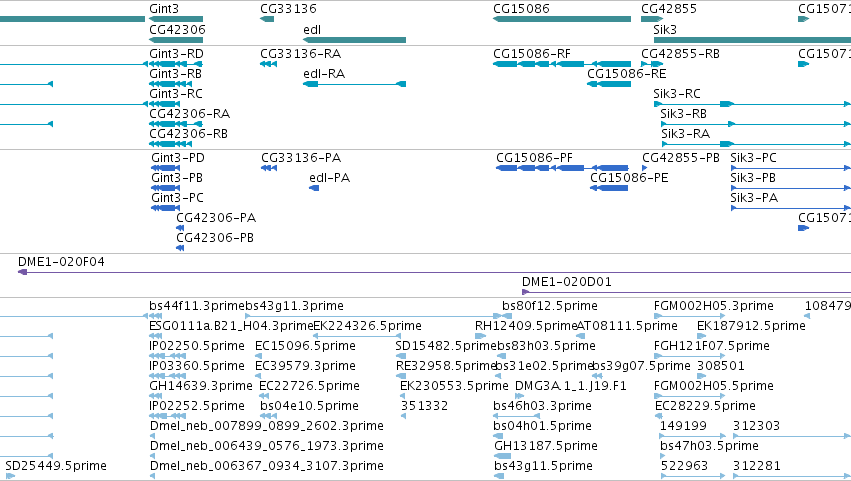This screenshot has height=481, width=851.
Task: Select the CG33136 gene label
Action: tap(288, 9)
